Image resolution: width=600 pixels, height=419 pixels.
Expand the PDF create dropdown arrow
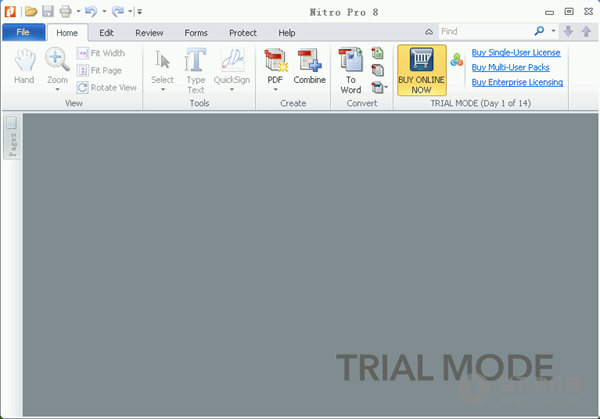point(276,90)
